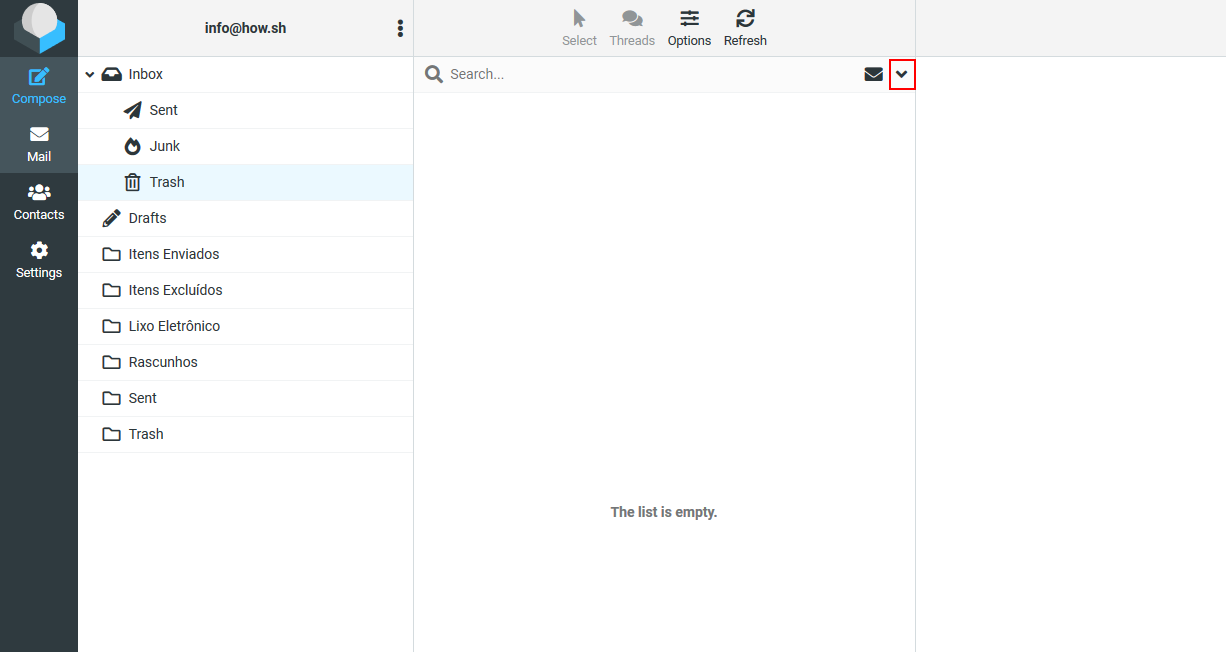Open the Junk folder with flame icon
Image resolution: width=1226 pixels, height=652 pixels.
point(245,146)
